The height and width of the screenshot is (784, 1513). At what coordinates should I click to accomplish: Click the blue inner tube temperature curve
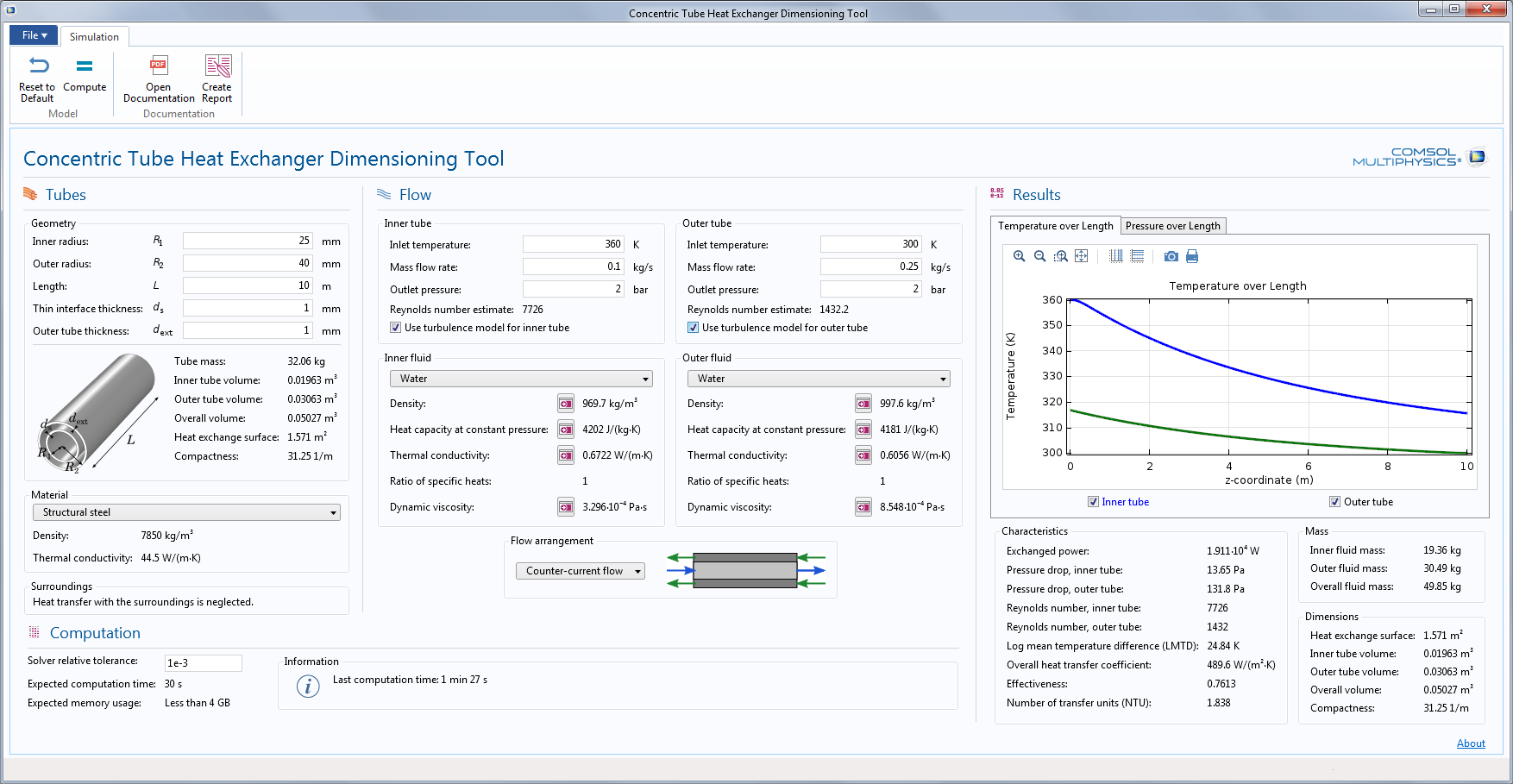pyautogui.click(x=1229, y=367)
